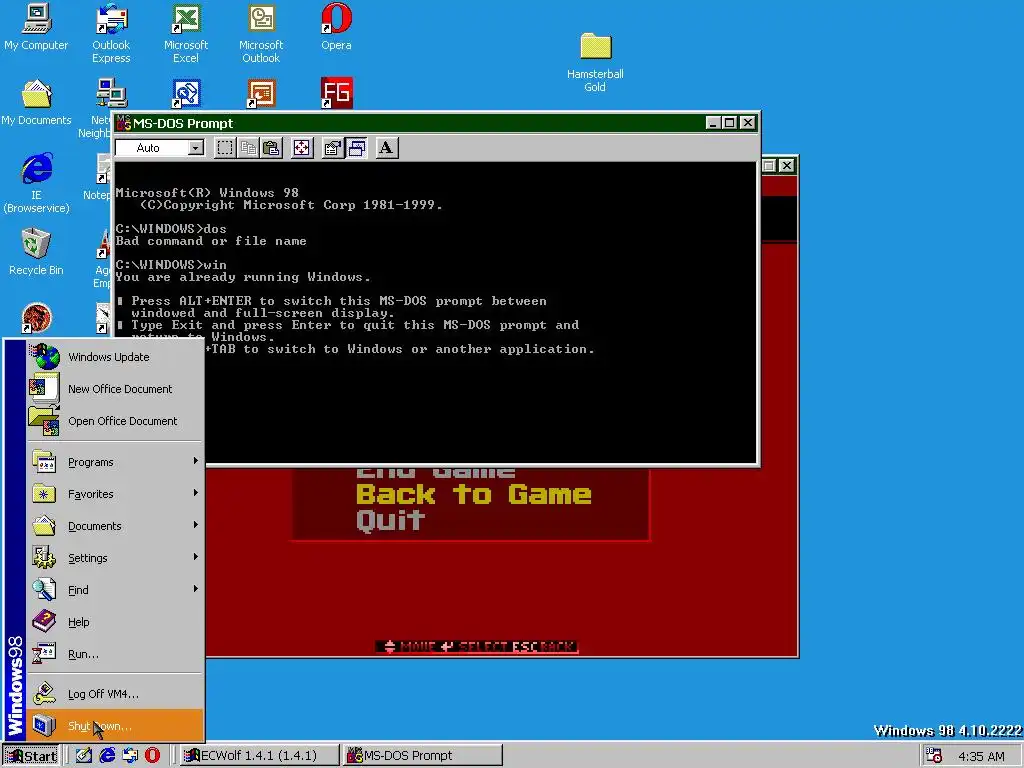Open the Auto font size dropdown
1024x768 pixels.
195,148
